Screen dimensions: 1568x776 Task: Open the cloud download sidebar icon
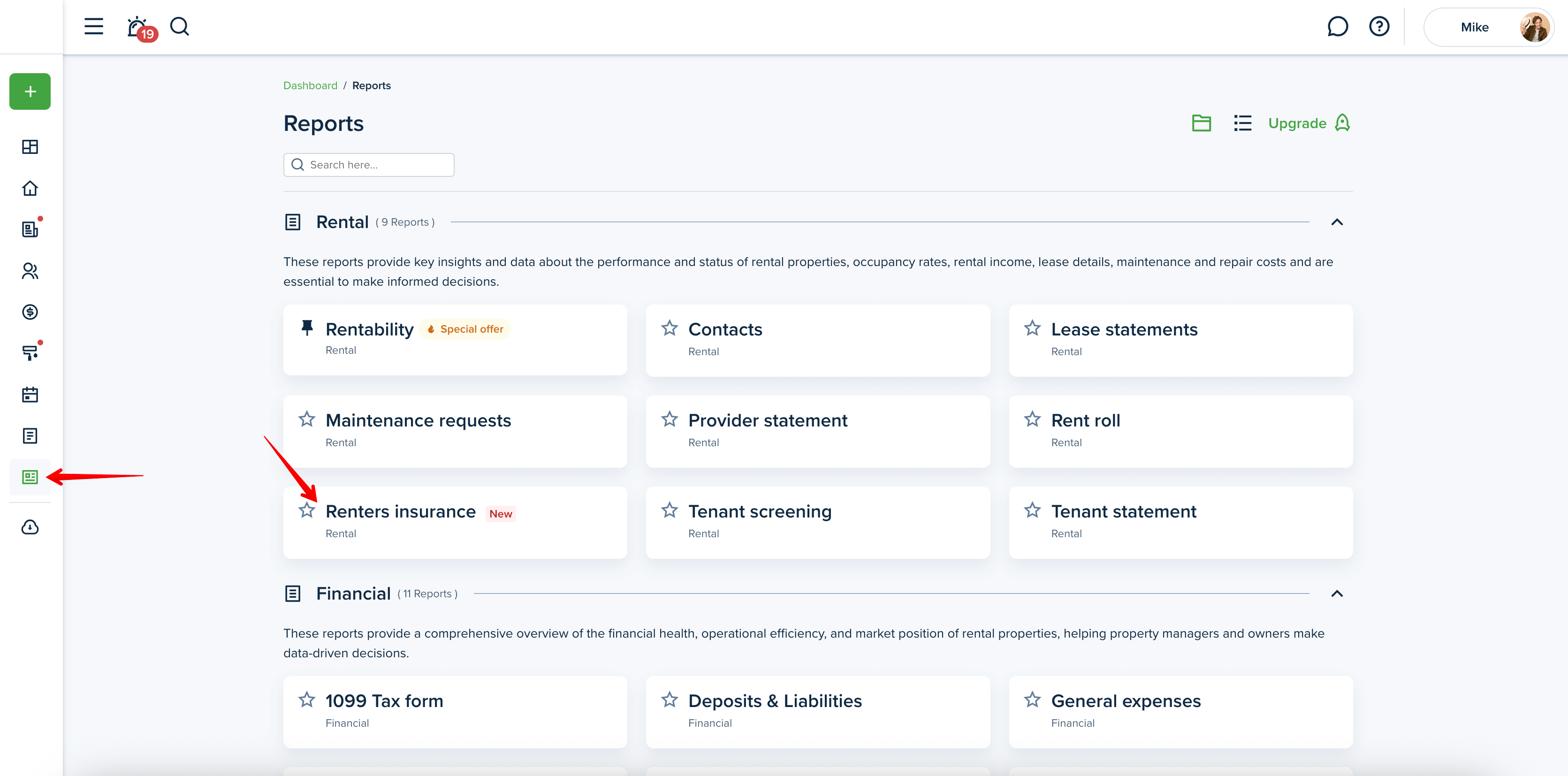pos(30,527)
